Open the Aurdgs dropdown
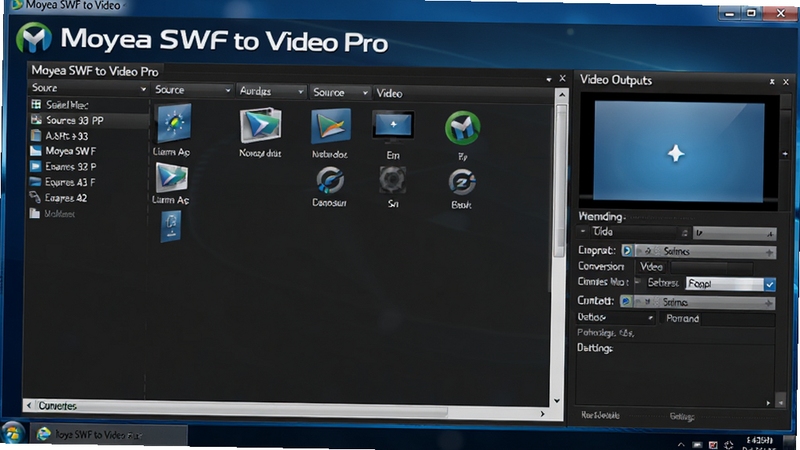 point(301,92)
